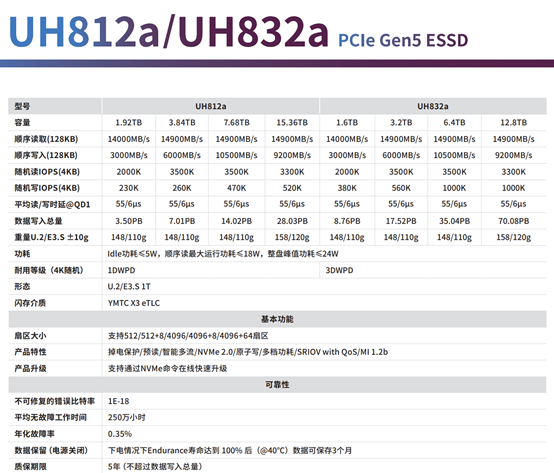This screenshot has width=554, height=473.
Task: Click the 平均读/写时延@QD1 row label
Action: tap(52, 205)
